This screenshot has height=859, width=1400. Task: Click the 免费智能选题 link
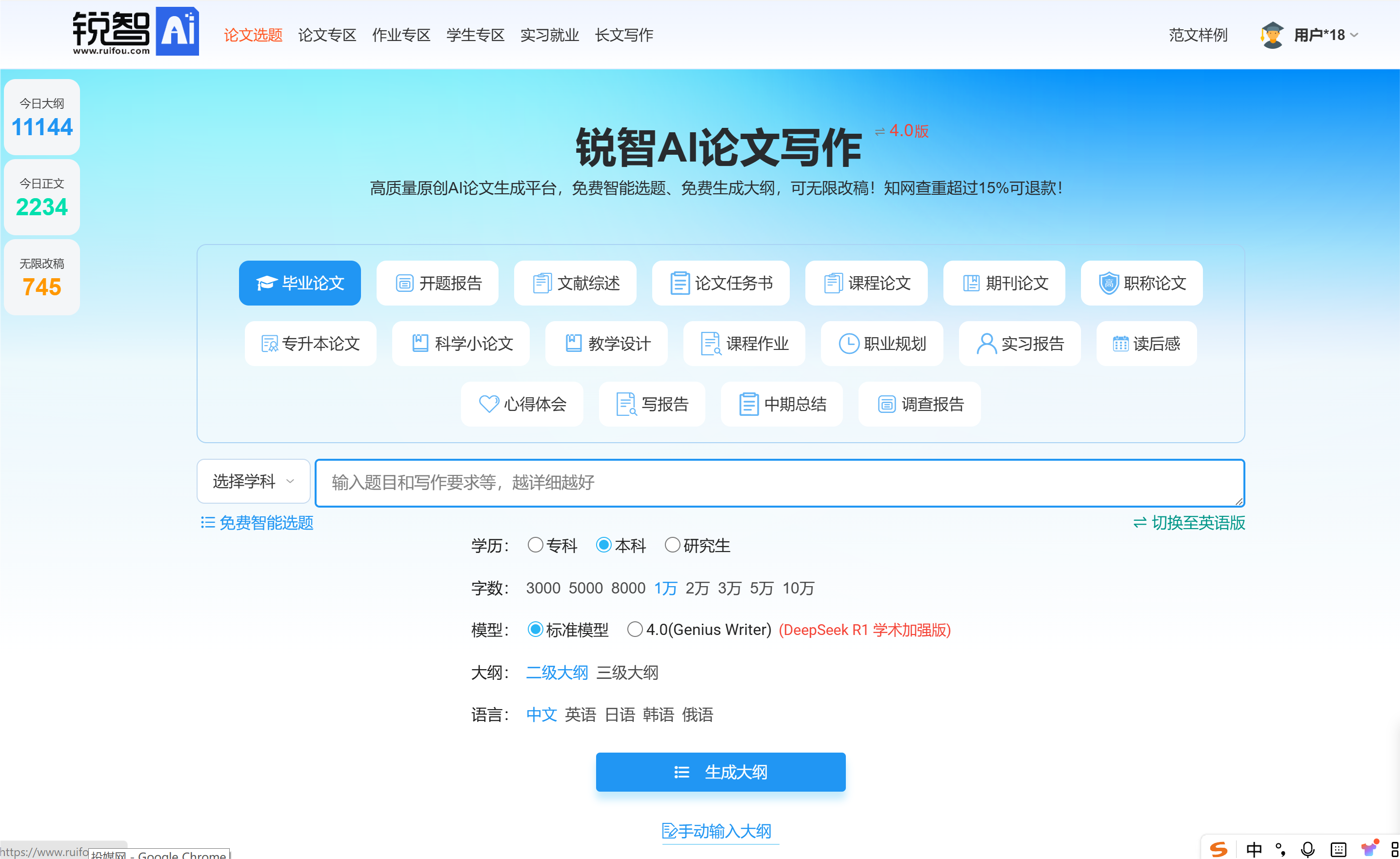[x=257, y=522]
